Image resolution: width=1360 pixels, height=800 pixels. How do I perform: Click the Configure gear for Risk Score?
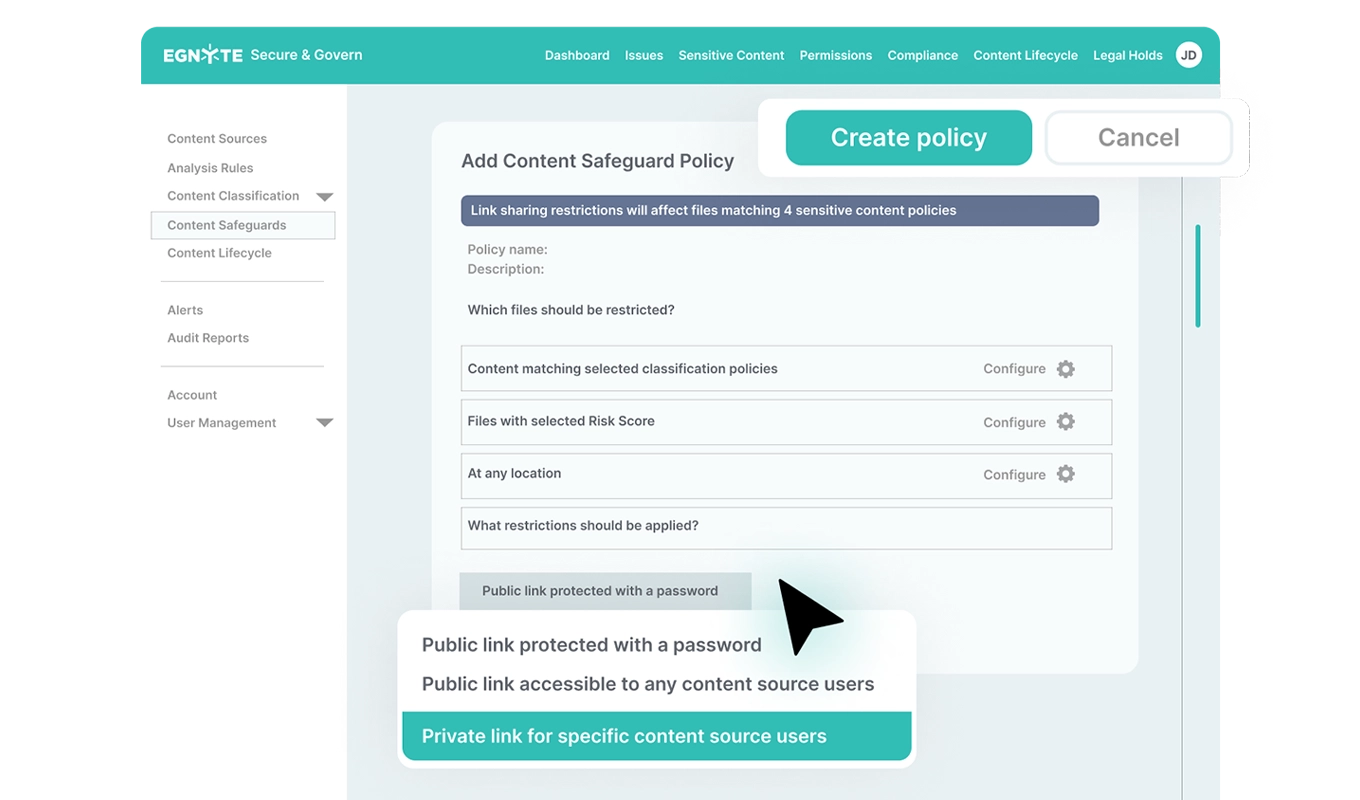click(1065, 422)
